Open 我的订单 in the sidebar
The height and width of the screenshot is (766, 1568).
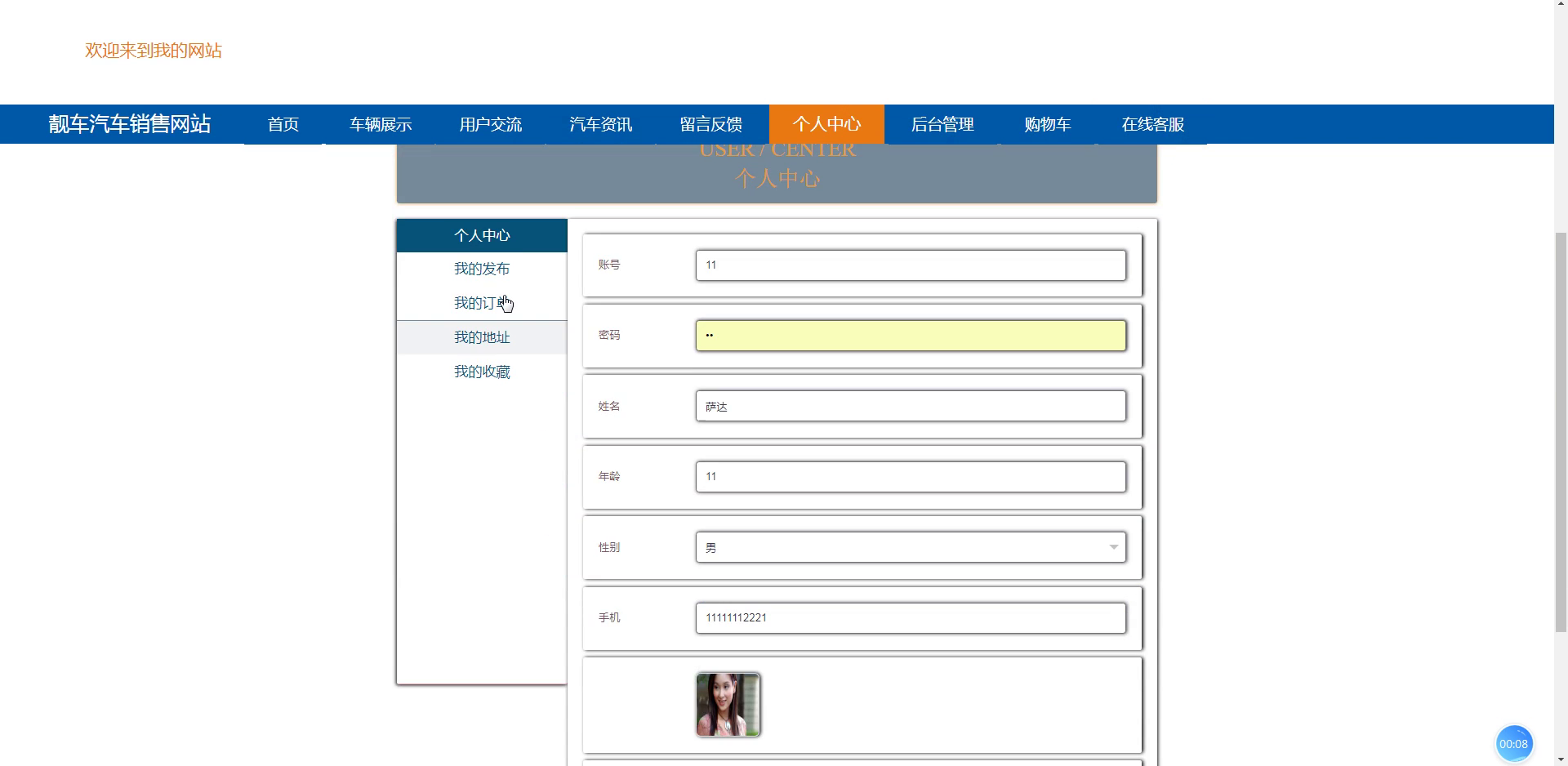point(482,303)
